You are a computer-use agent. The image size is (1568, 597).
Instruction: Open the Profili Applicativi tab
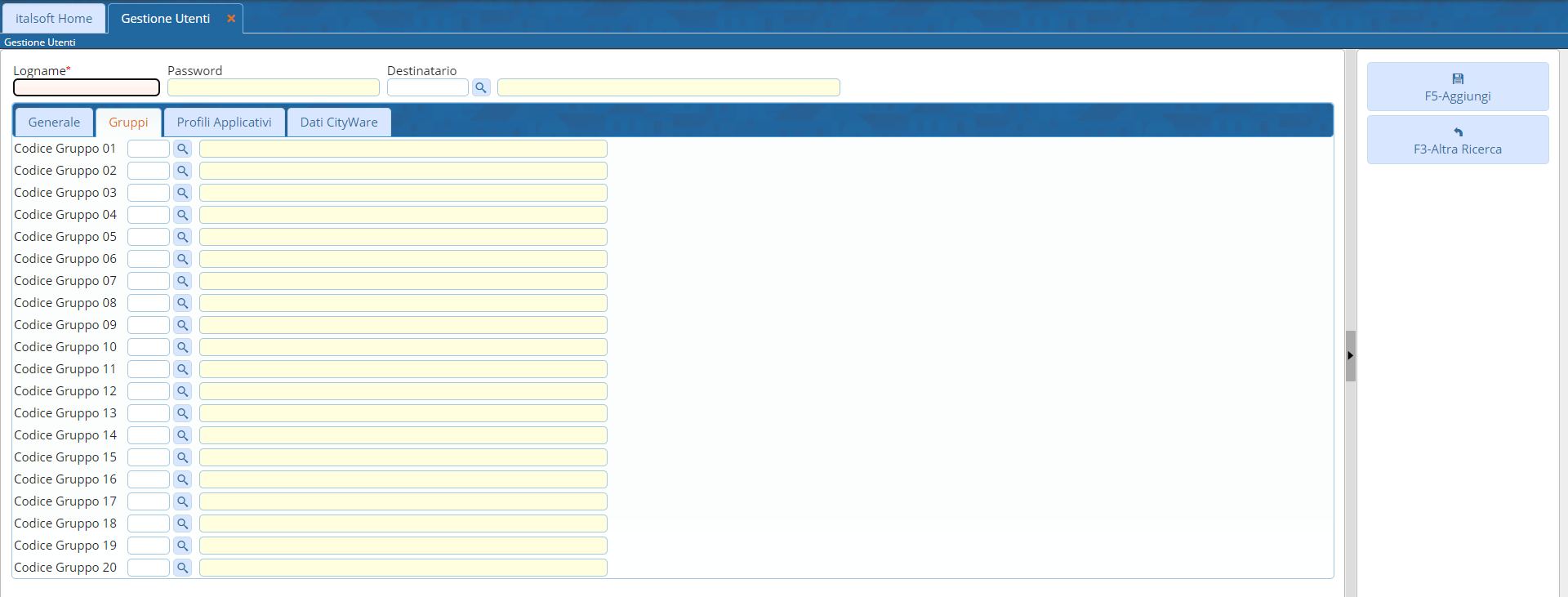click(224, 123)
